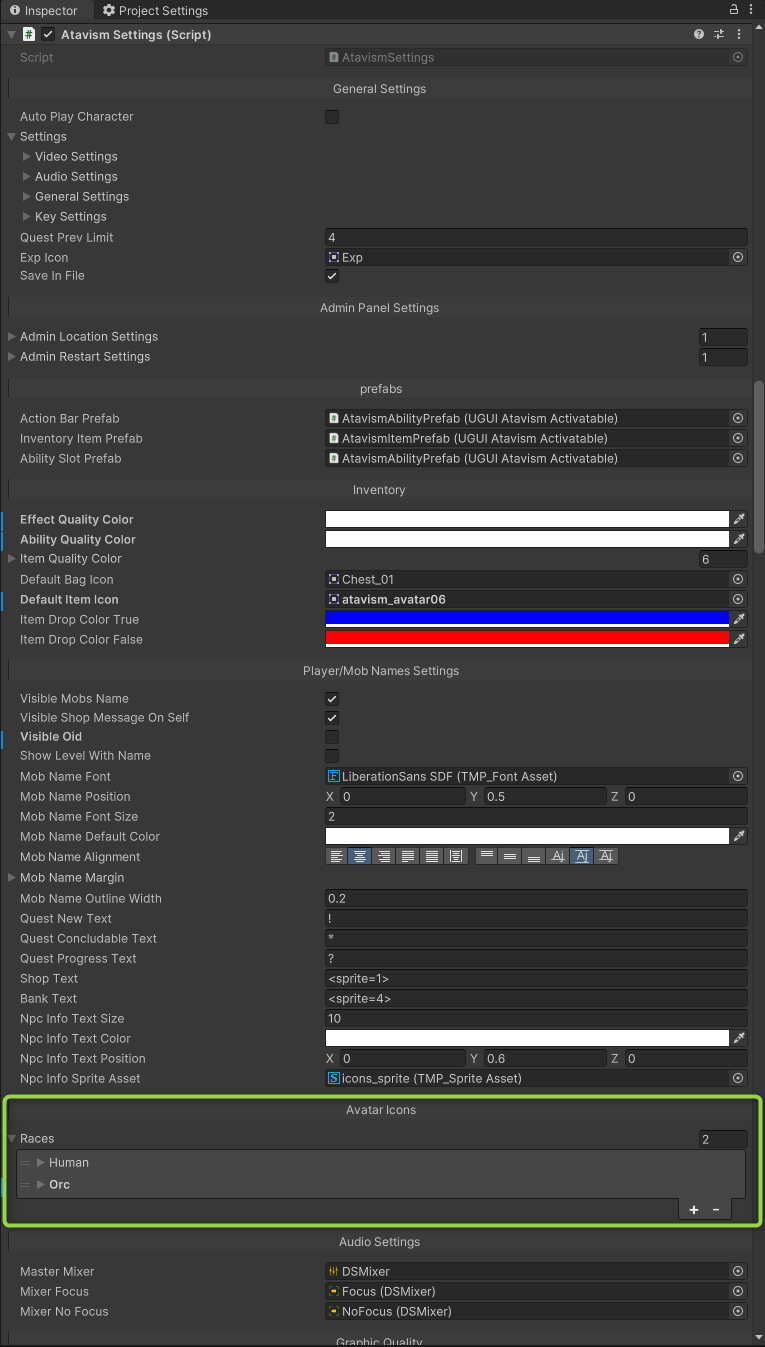Click the Item Drop Color True swatch
Image resolution: width=765 pixels, height=1347 pixels.
coord(527,619)
